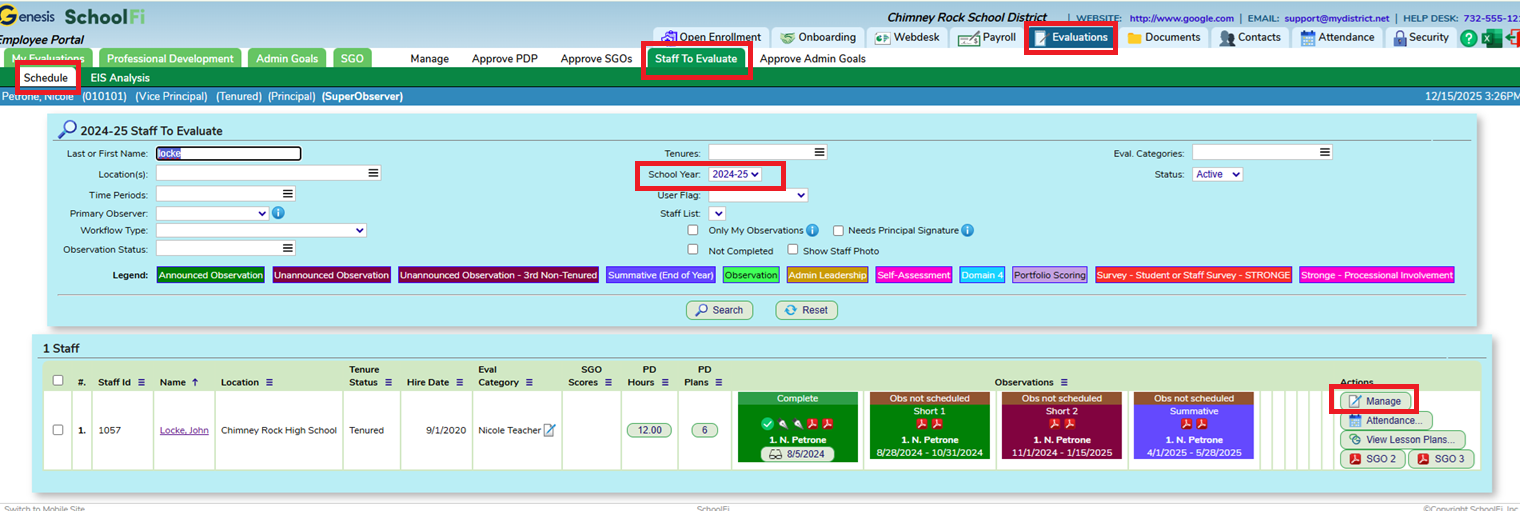Open Staff Id column menu icon

coord(142,382)
